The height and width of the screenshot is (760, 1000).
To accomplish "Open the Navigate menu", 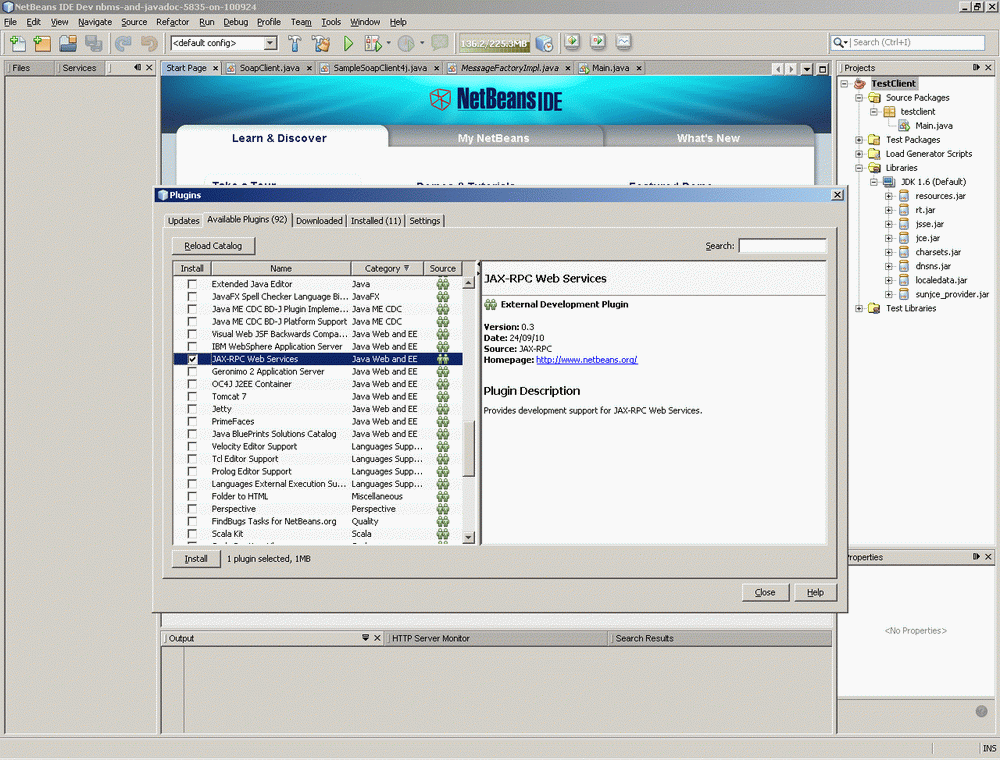I will tap(94, 22).
